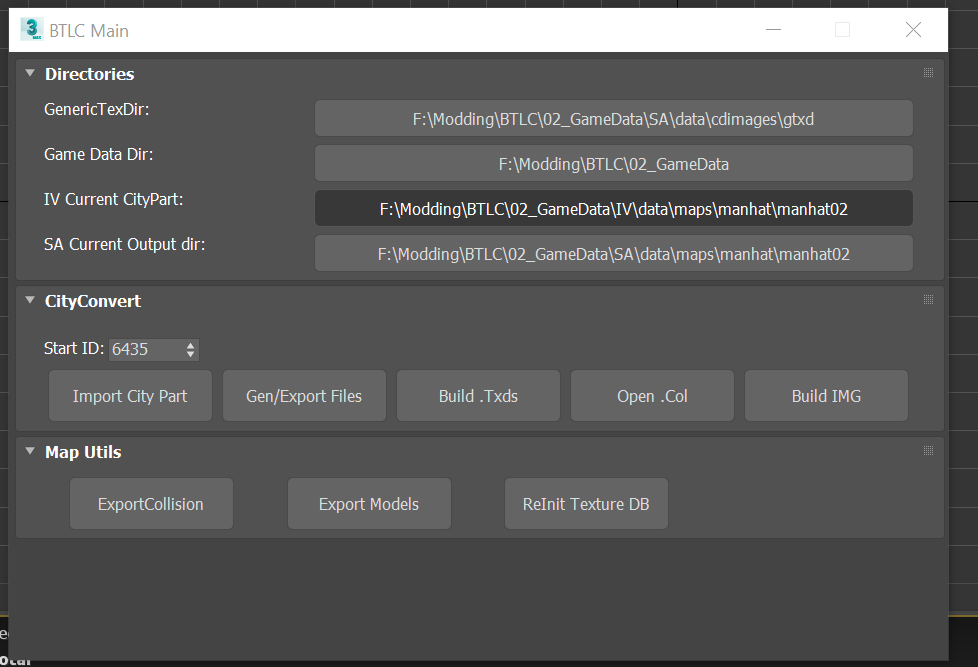The width and height of the screenshot is (978, 667).
Task: Set the SA Current Output dir path
Action: [x=613, y=254]
